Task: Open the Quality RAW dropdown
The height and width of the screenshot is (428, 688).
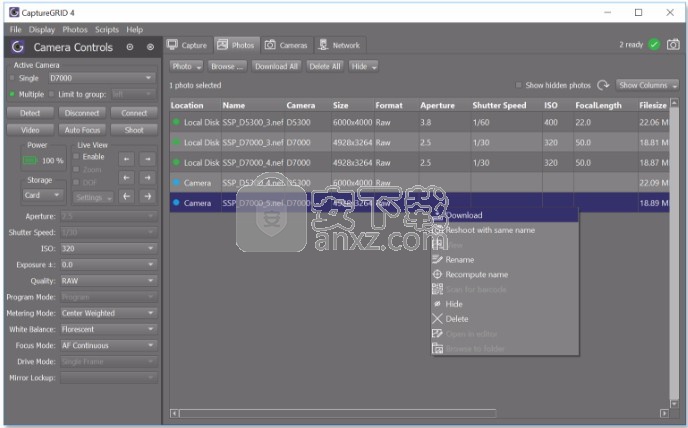Action: (x=108, y=281)
